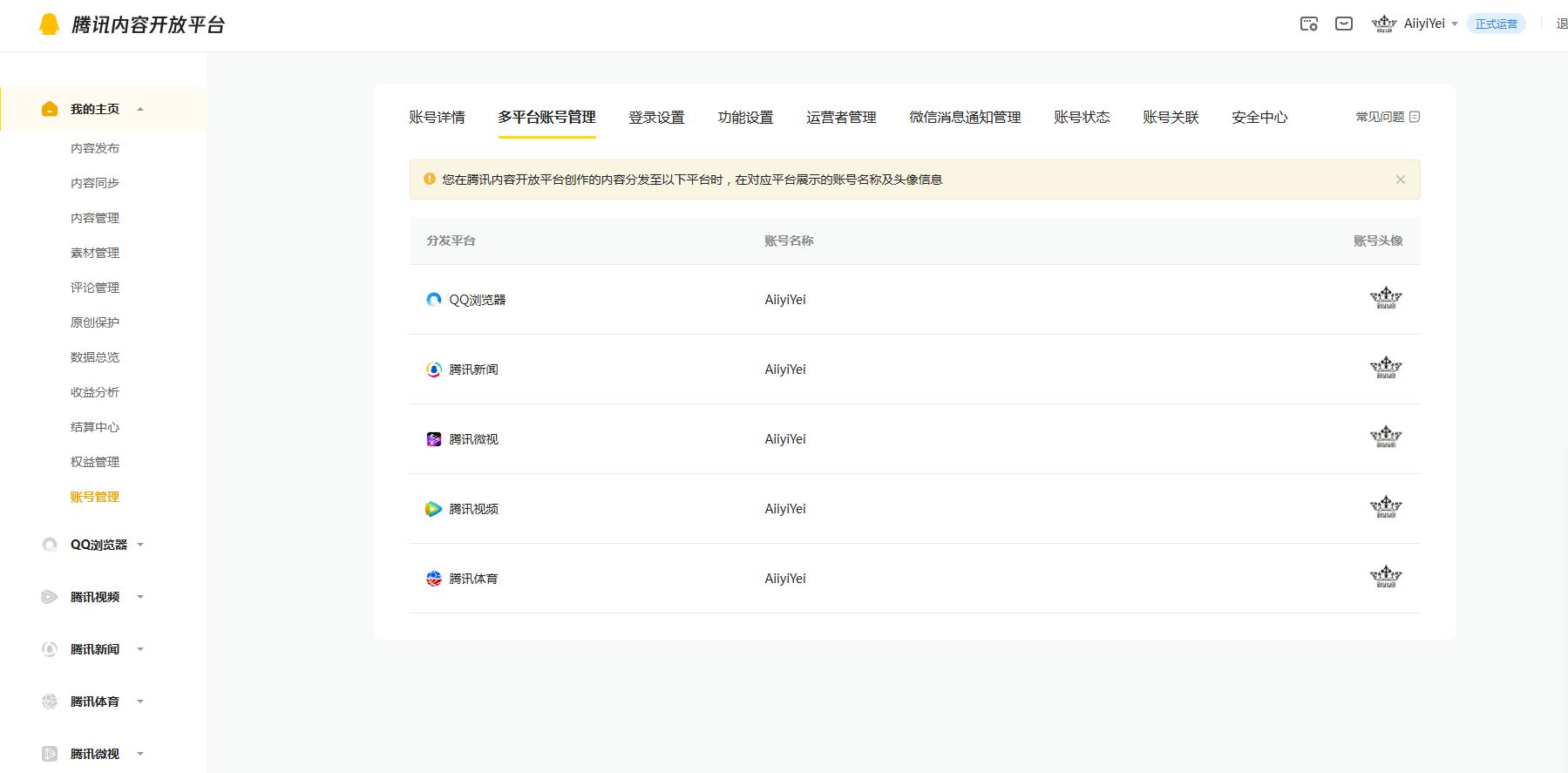Expand the 腾讯视频 sidebar section arrow
The height and width of the screenshot is (773, 1568).
pos(140,598)
